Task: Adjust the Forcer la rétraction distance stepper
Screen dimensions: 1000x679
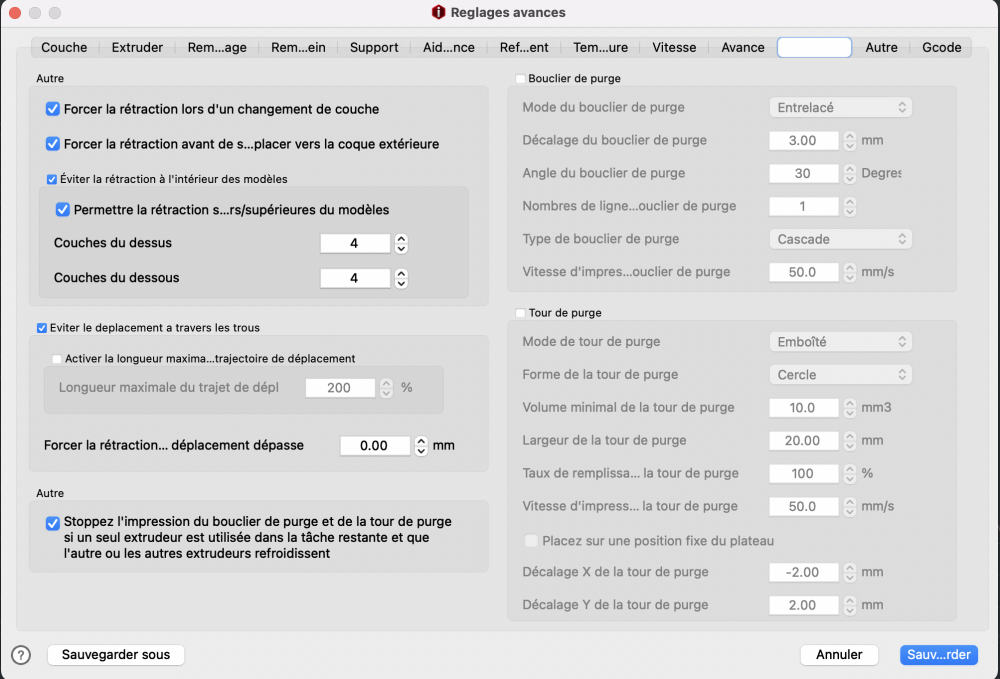Action: tap(421, 446)
